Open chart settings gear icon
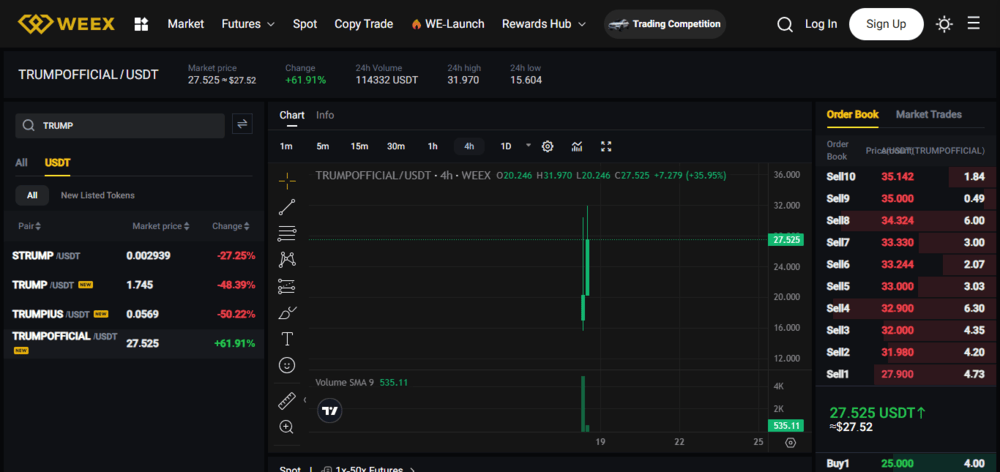This screenshot has width=1000, height=472. (x=547, y=146)
